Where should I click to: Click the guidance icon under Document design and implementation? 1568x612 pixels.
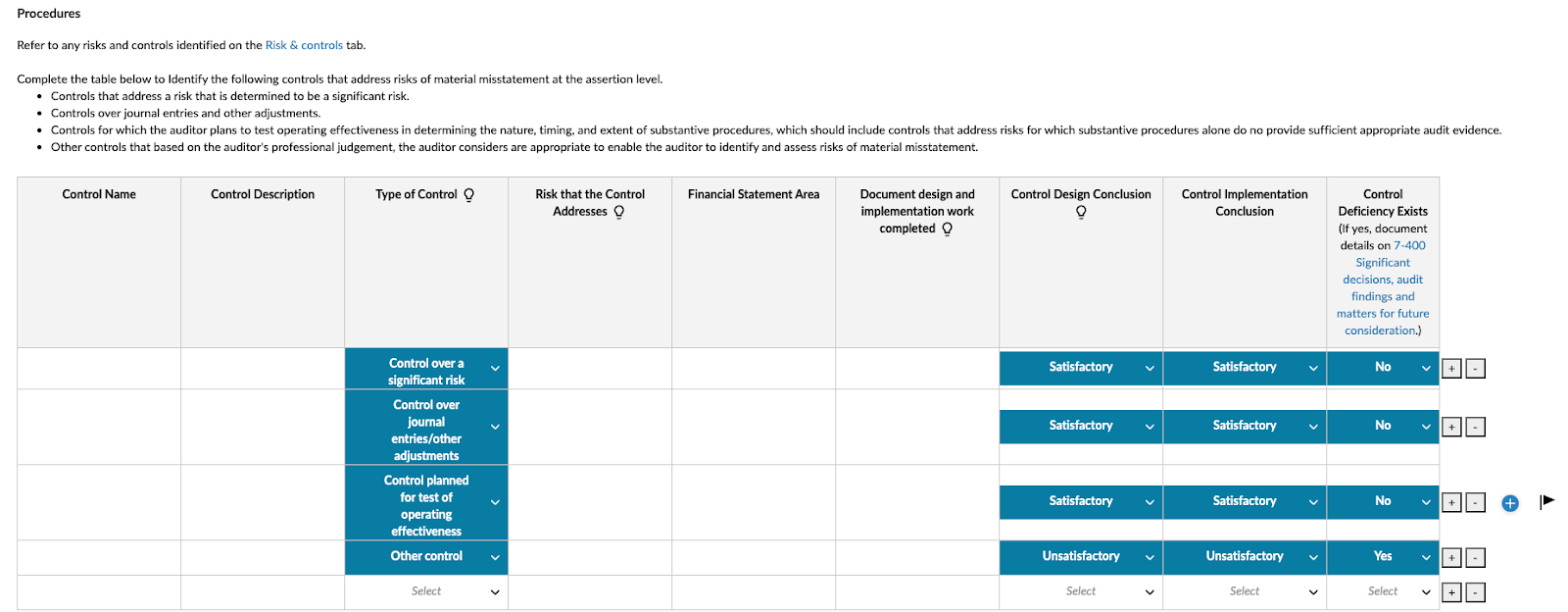pyautogui.click(x=947, y=228)
